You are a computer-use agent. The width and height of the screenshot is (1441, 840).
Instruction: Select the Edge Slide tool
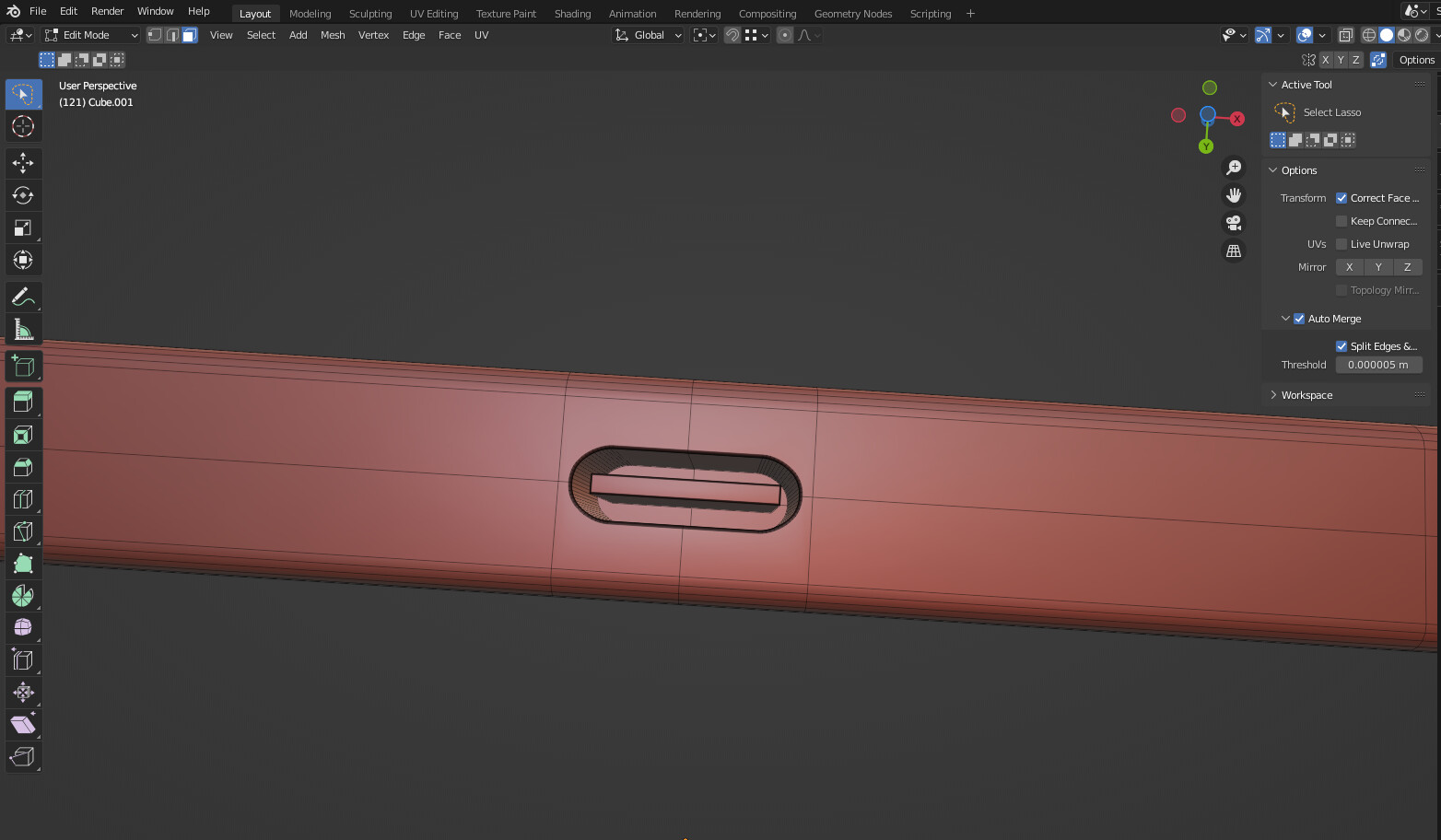pos(23,660)
